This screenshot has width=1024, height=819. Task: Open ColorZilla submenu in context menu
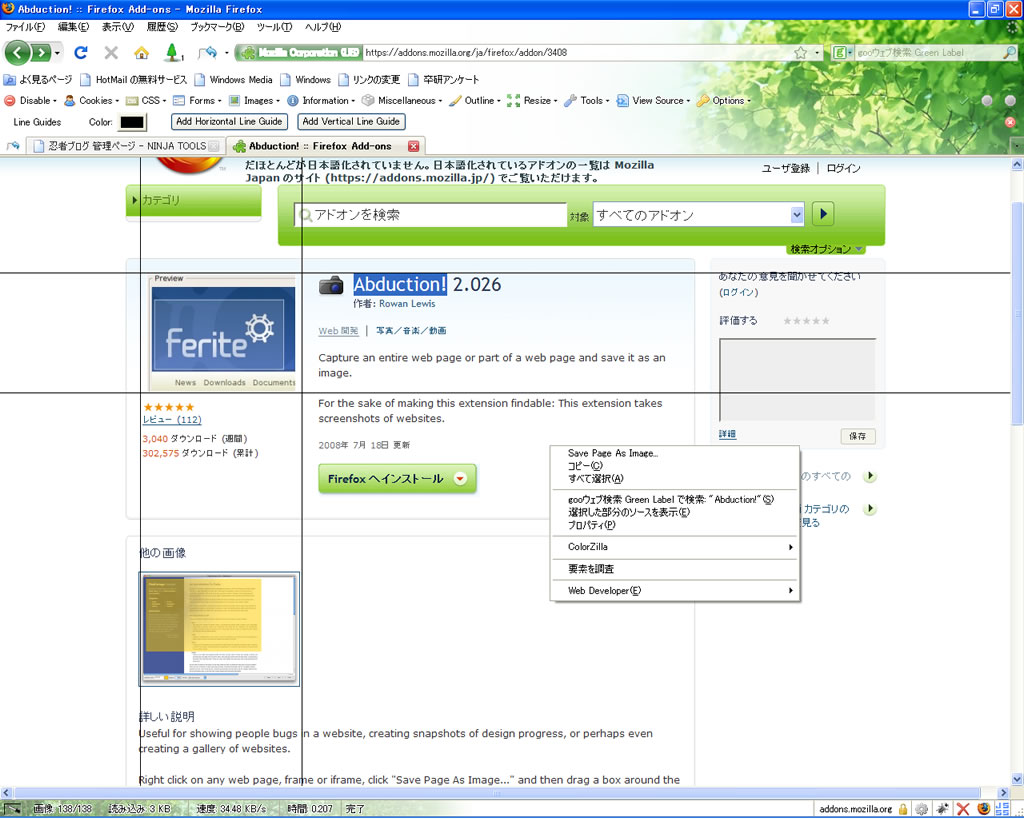tap(675, 547)
